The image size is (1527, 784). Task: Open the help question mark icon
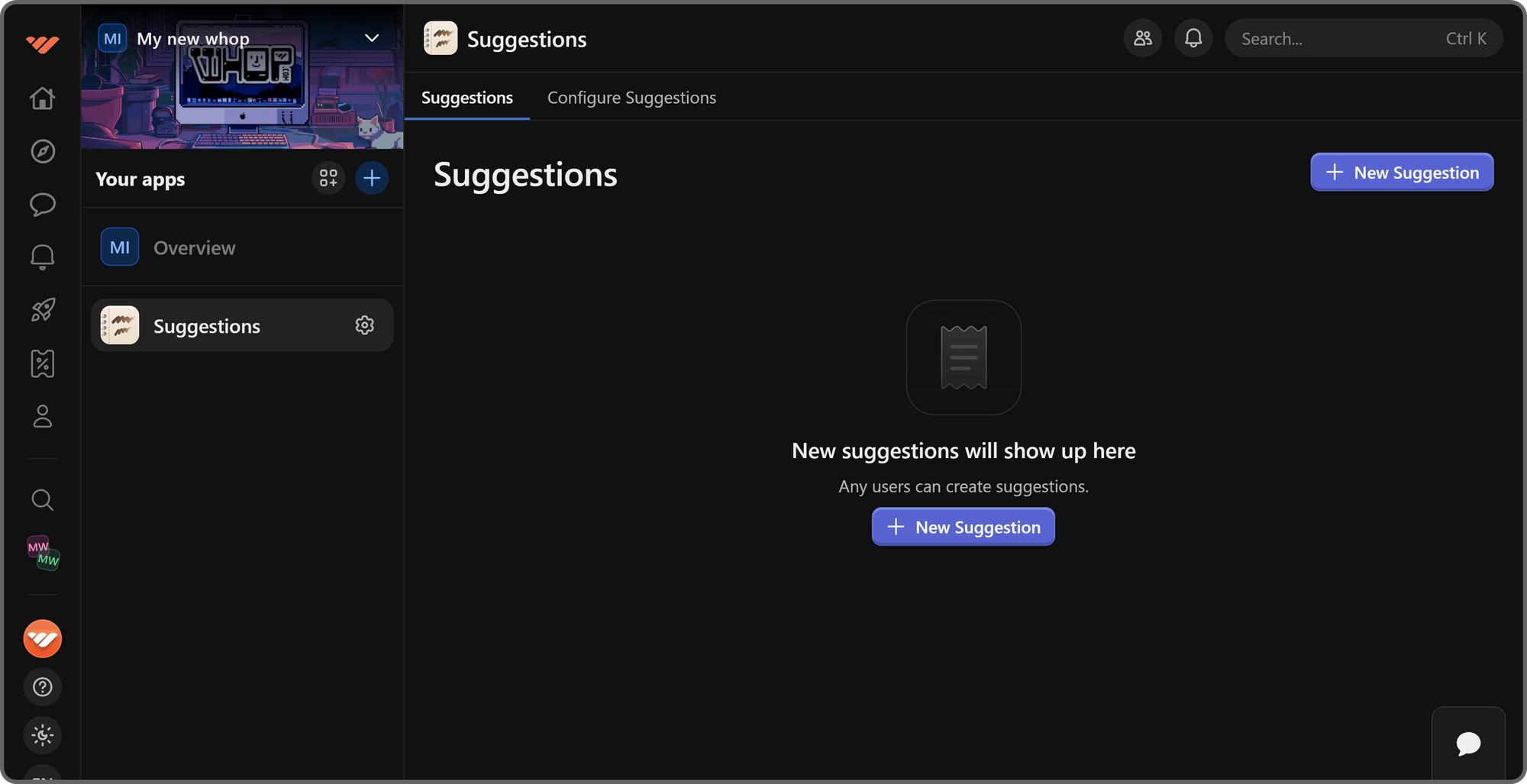43,686
